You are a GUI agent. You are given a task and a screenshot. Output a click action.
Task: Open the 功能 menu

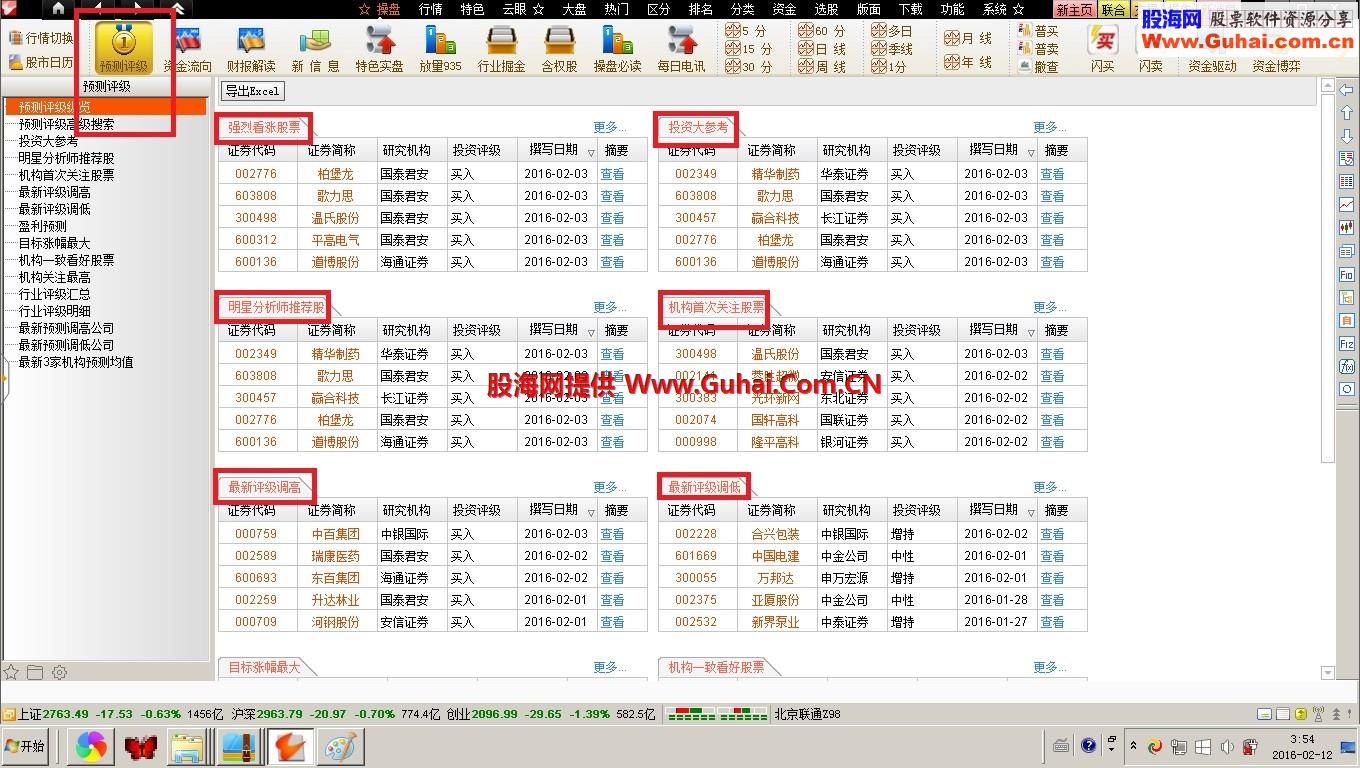coord(953,9)
